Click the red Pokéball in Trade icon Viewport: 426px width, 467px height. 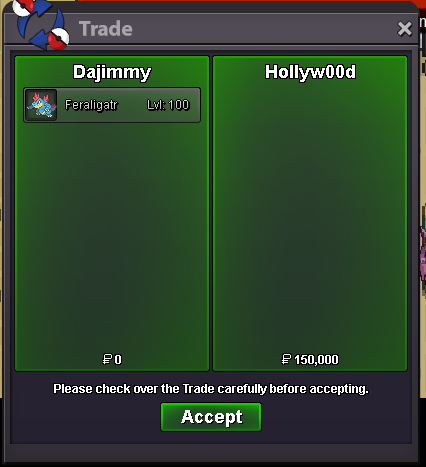58,39
